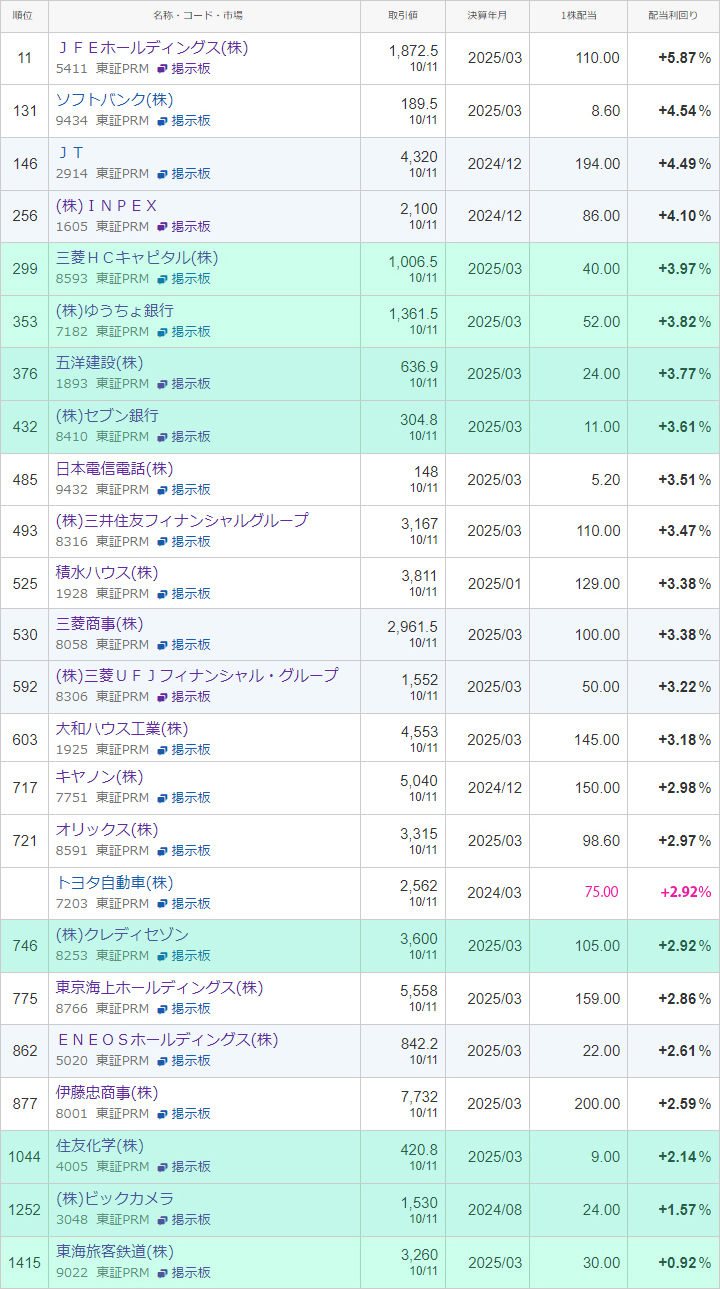Click the 掲示板 icon for 伊藤忠商事
The width and height of the screenshot is (720, 1289).
(162, 1113)
